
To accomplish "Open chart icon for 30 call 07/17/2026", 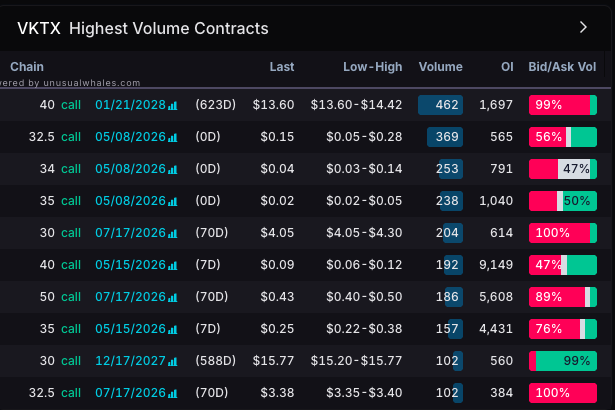I will pos(173,233).
